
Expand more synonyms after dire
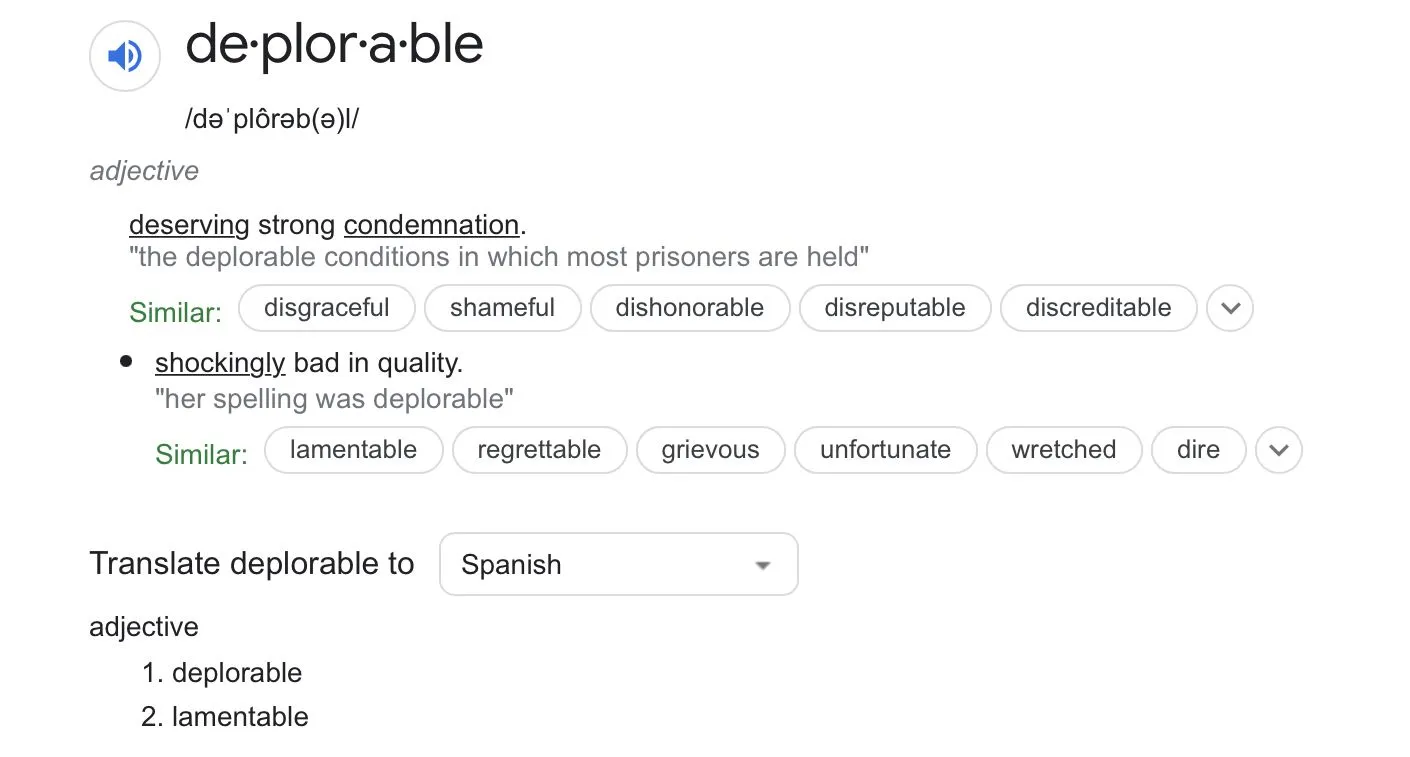(x=1279, y=450)
